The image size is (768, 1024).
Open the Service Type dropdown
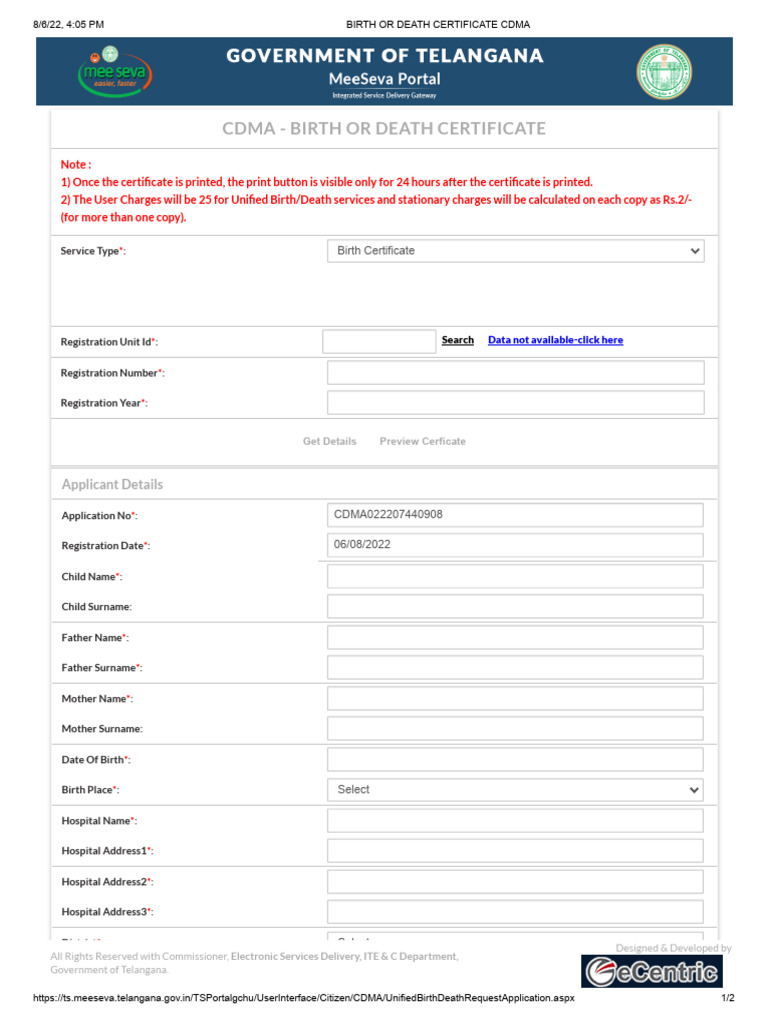(515, 251)
